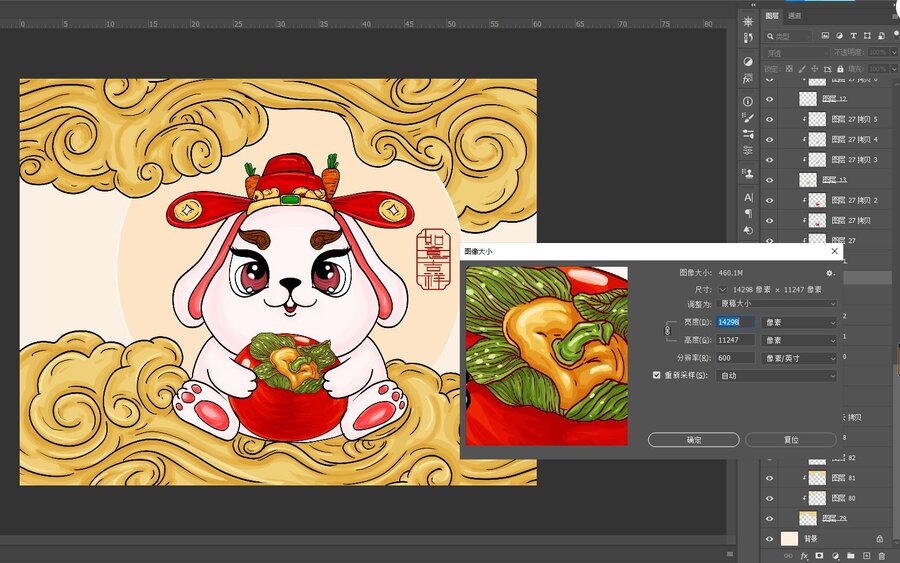Uncheck the 重新采样 resample checkbox
The width and height of the screenshot is (900, 563).
pyautogui.click(x=657, y=375)
